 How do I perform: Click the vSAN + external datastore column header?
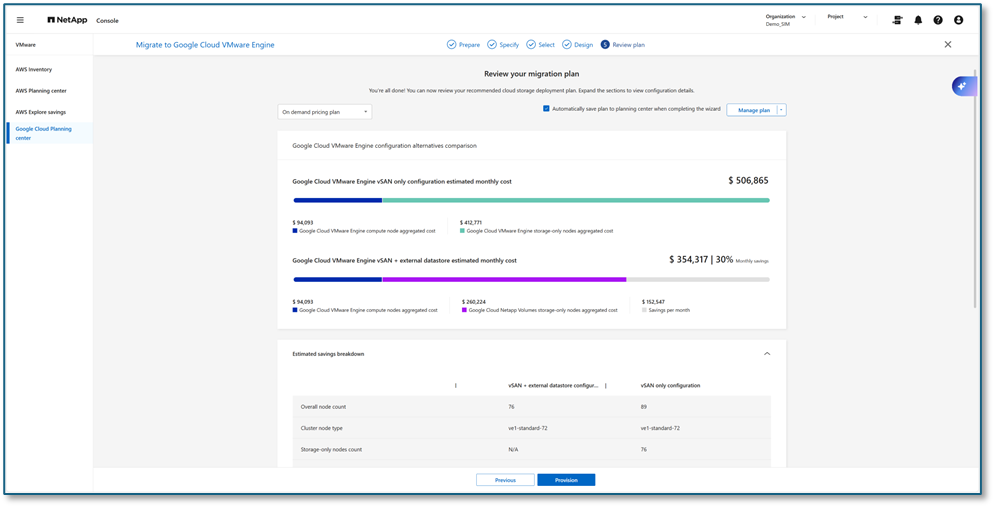[x=553, y=385]
